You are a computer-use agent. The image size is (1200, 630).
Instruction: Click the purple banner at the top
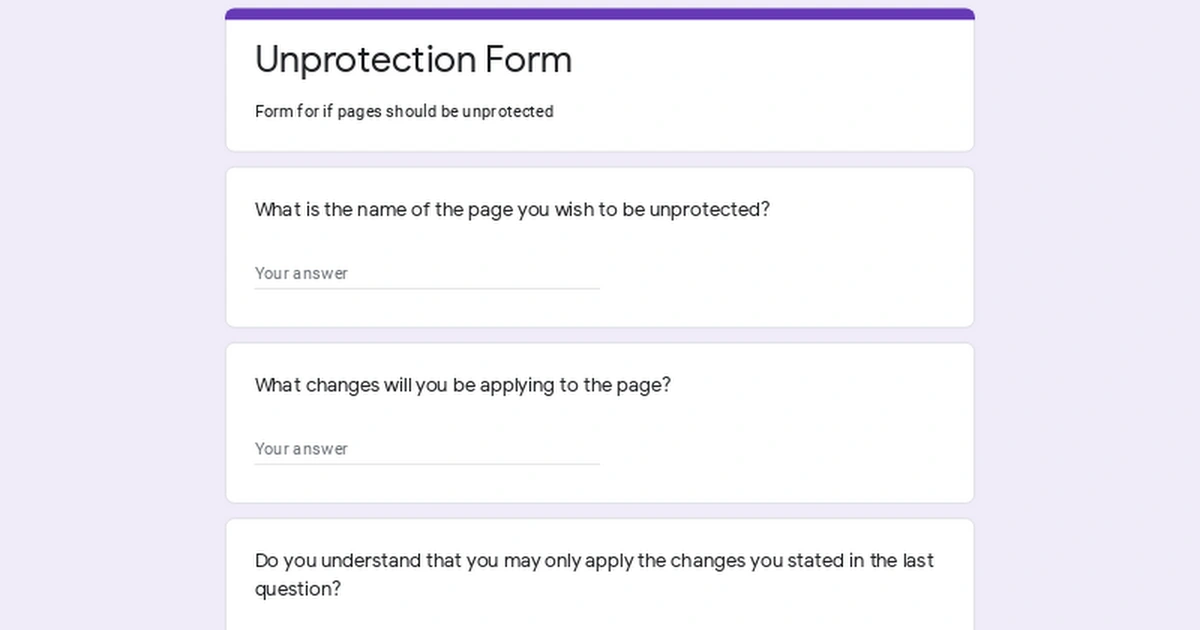coord(600,11)
